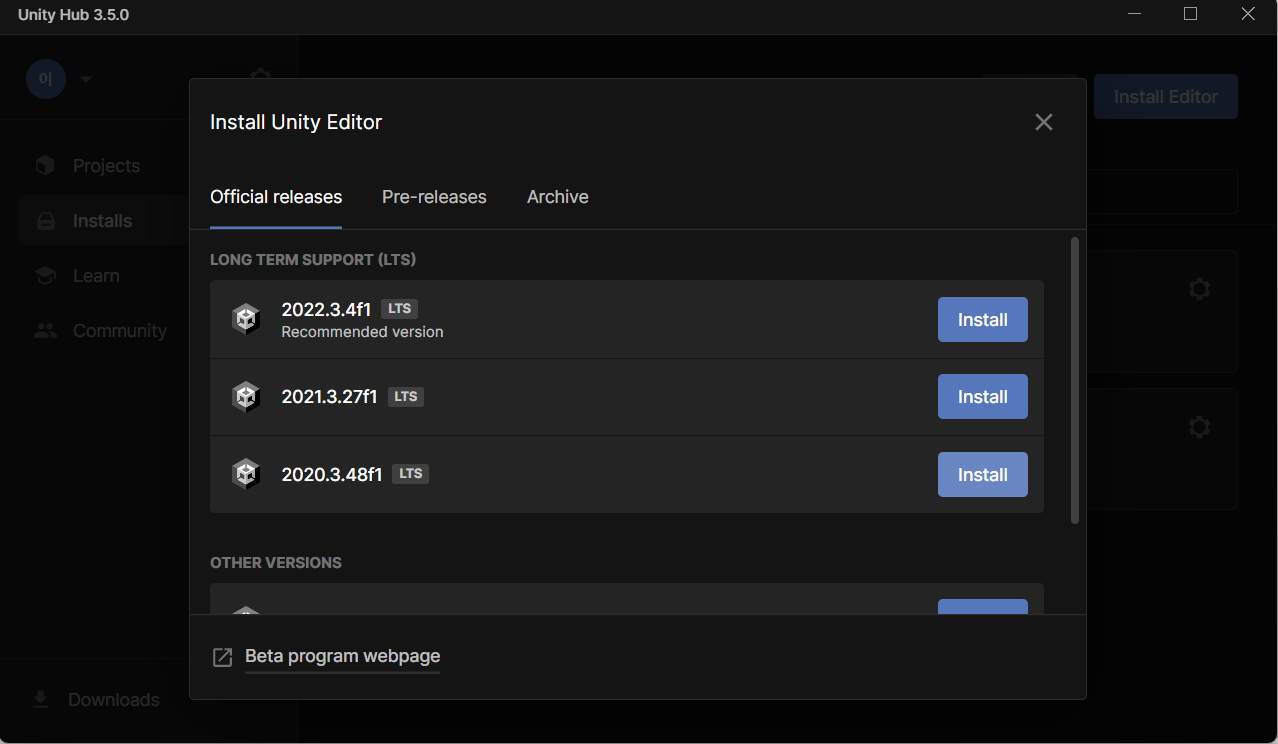Open Installs in the Hub sidebar
The height and width of the screenshot is (744, 1278).
102,221
